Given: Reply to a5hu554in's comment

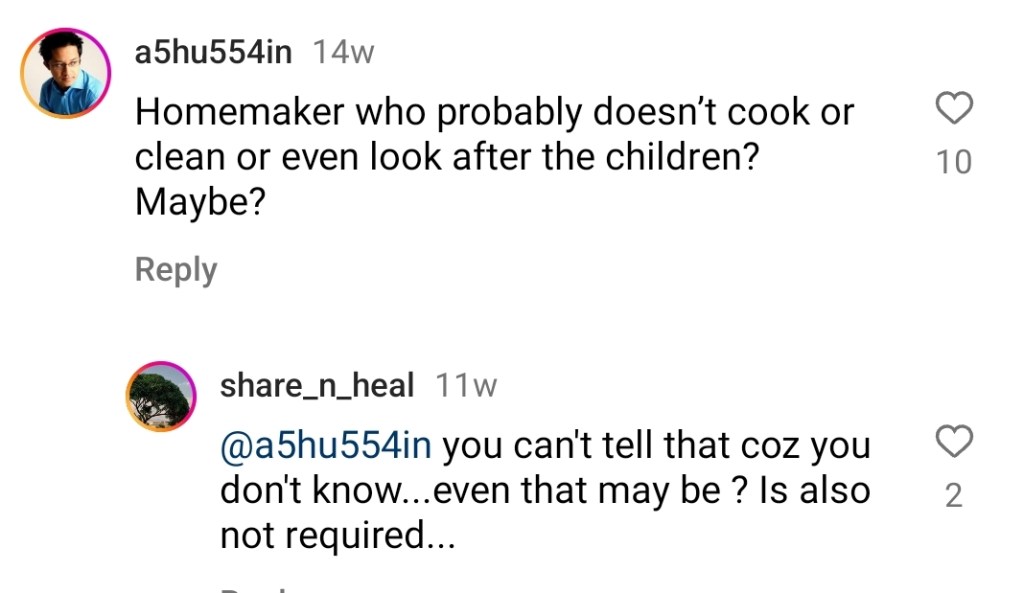Looking at the screenshot, I should 176,270.
